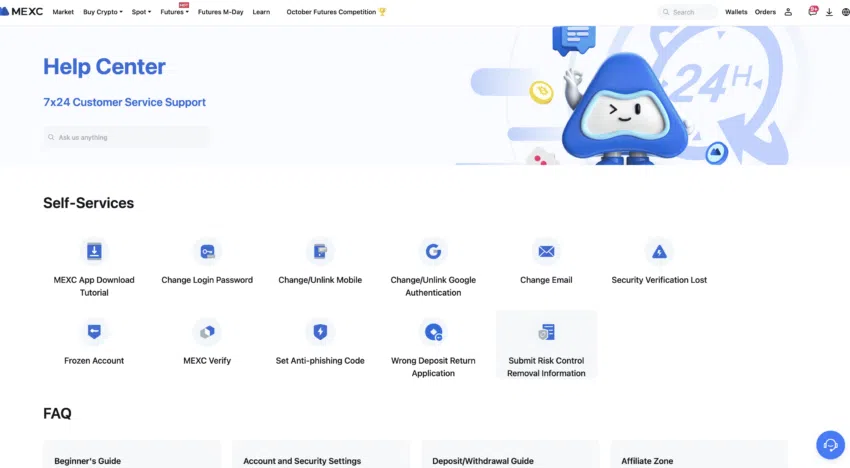Click the Change Email envelope icon
Image resolution: width=850 pixels, height=468 pixels.
546,251
